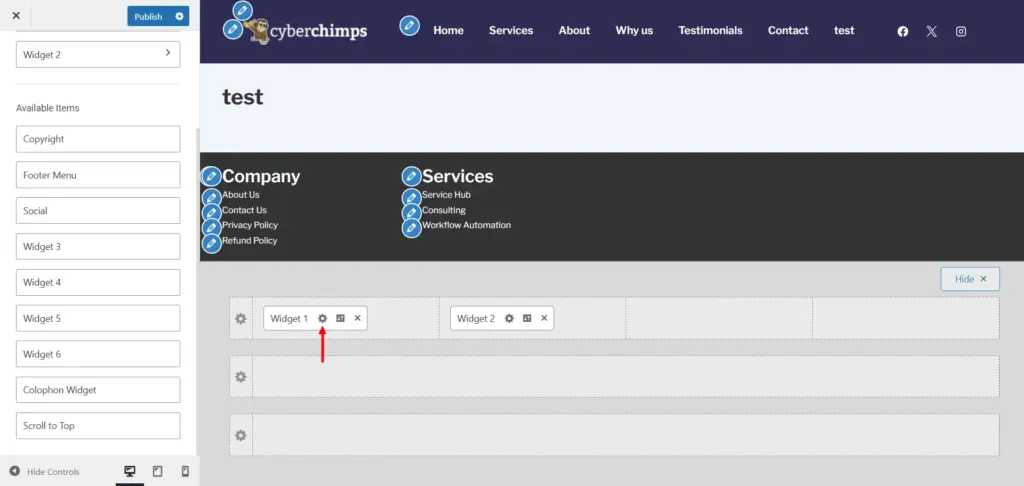Select the Colophon Widget item

coord(98,390)
